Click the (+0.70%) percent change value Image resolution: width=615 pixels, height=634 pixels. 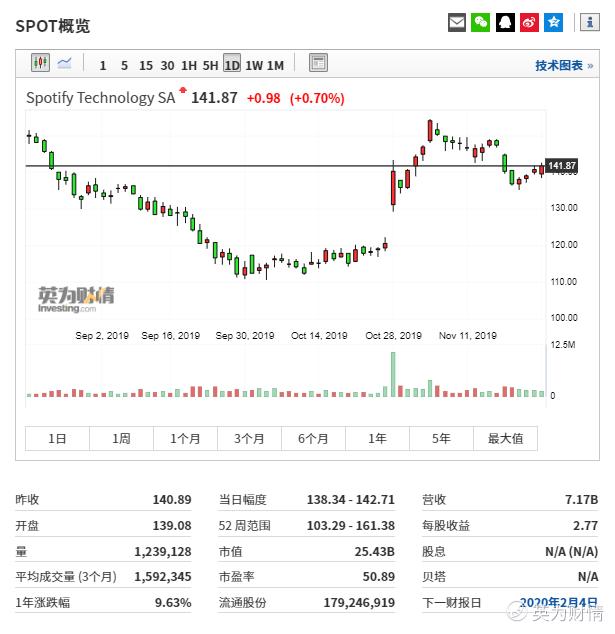pyautogui.click(x=317, y=98)
